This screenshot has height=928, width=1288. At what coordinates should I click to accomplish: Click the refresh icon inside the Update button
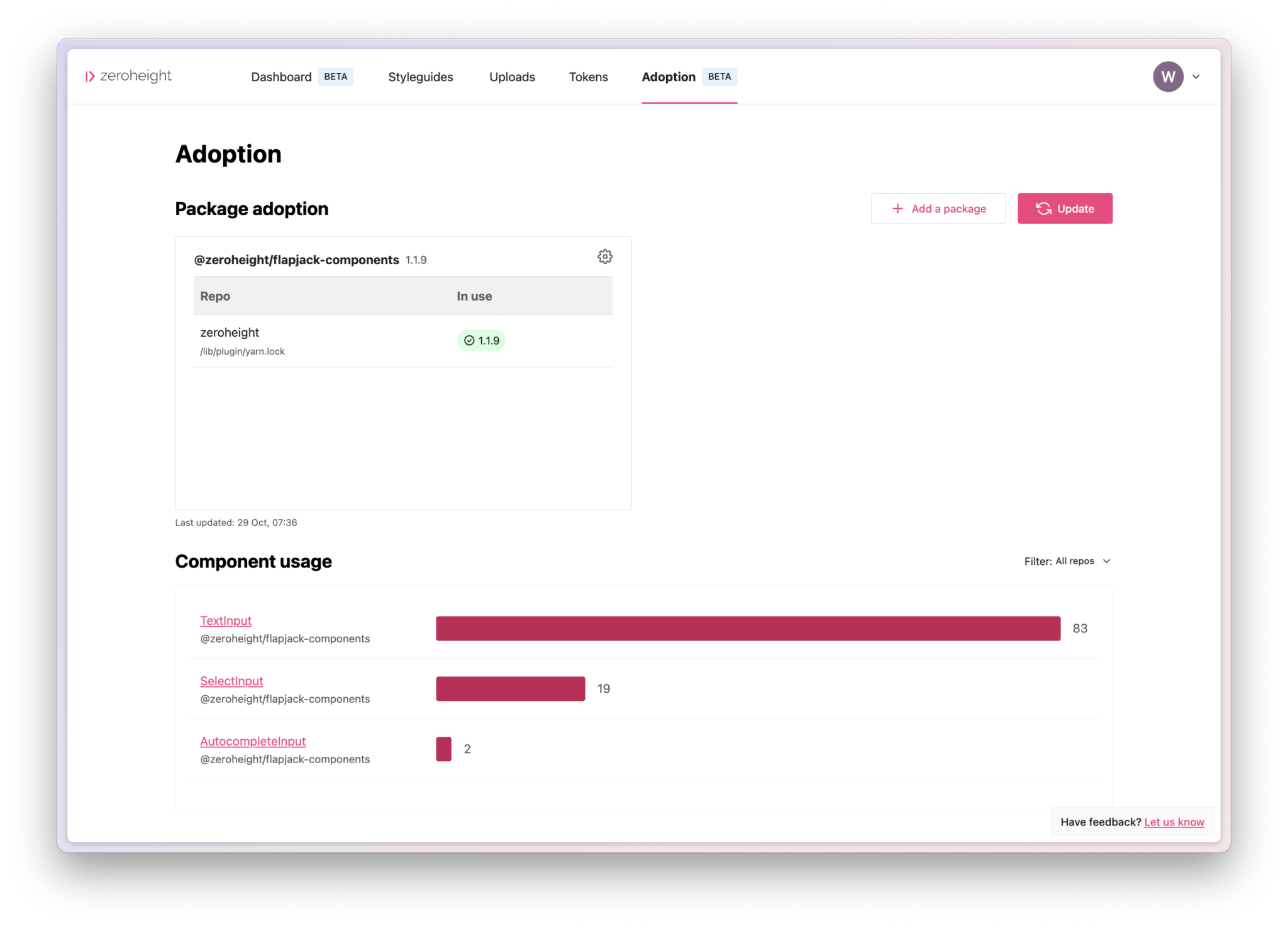[1043, 208]
